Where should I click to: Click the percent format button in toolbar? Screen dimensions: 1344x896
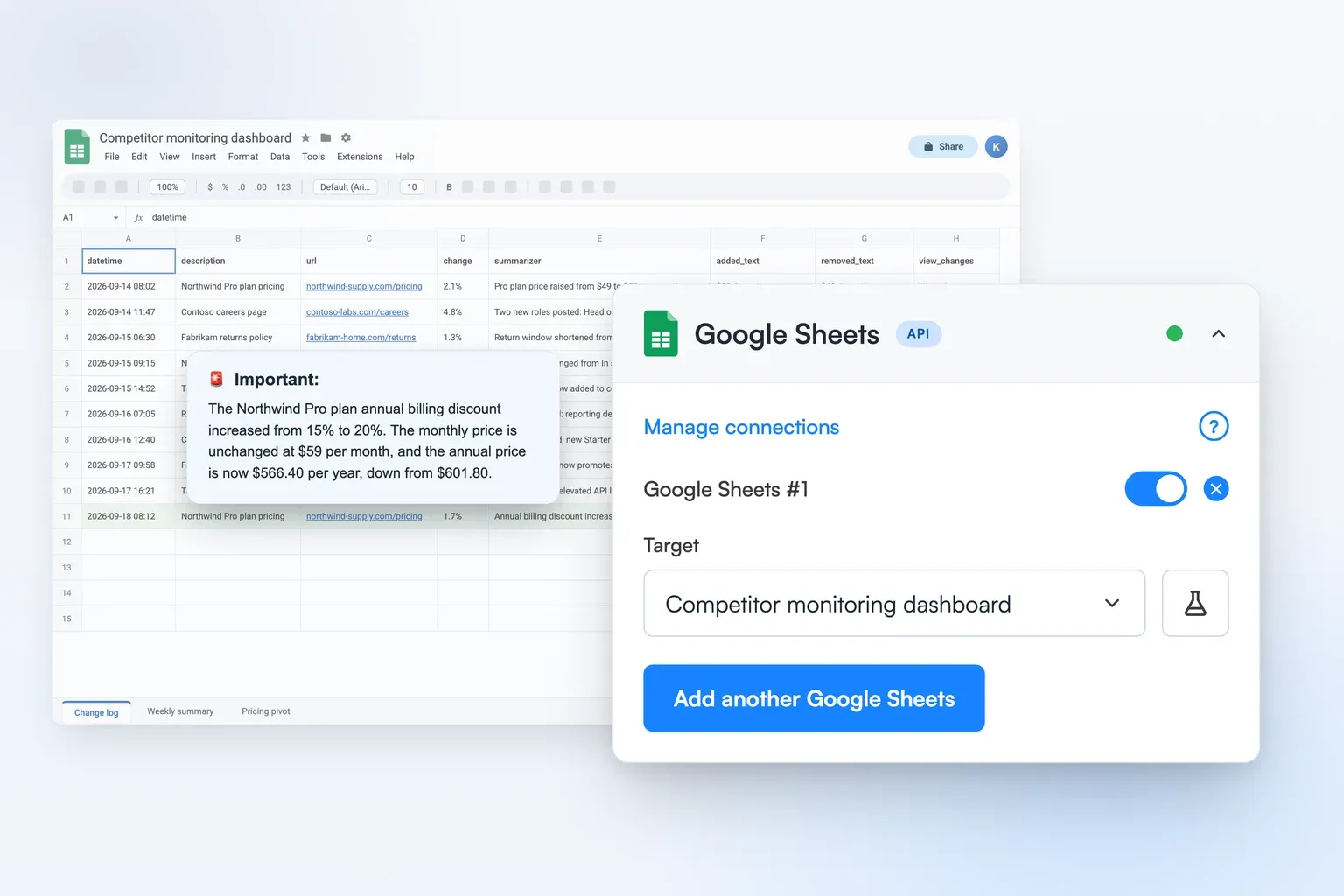(x=225, y=186)
